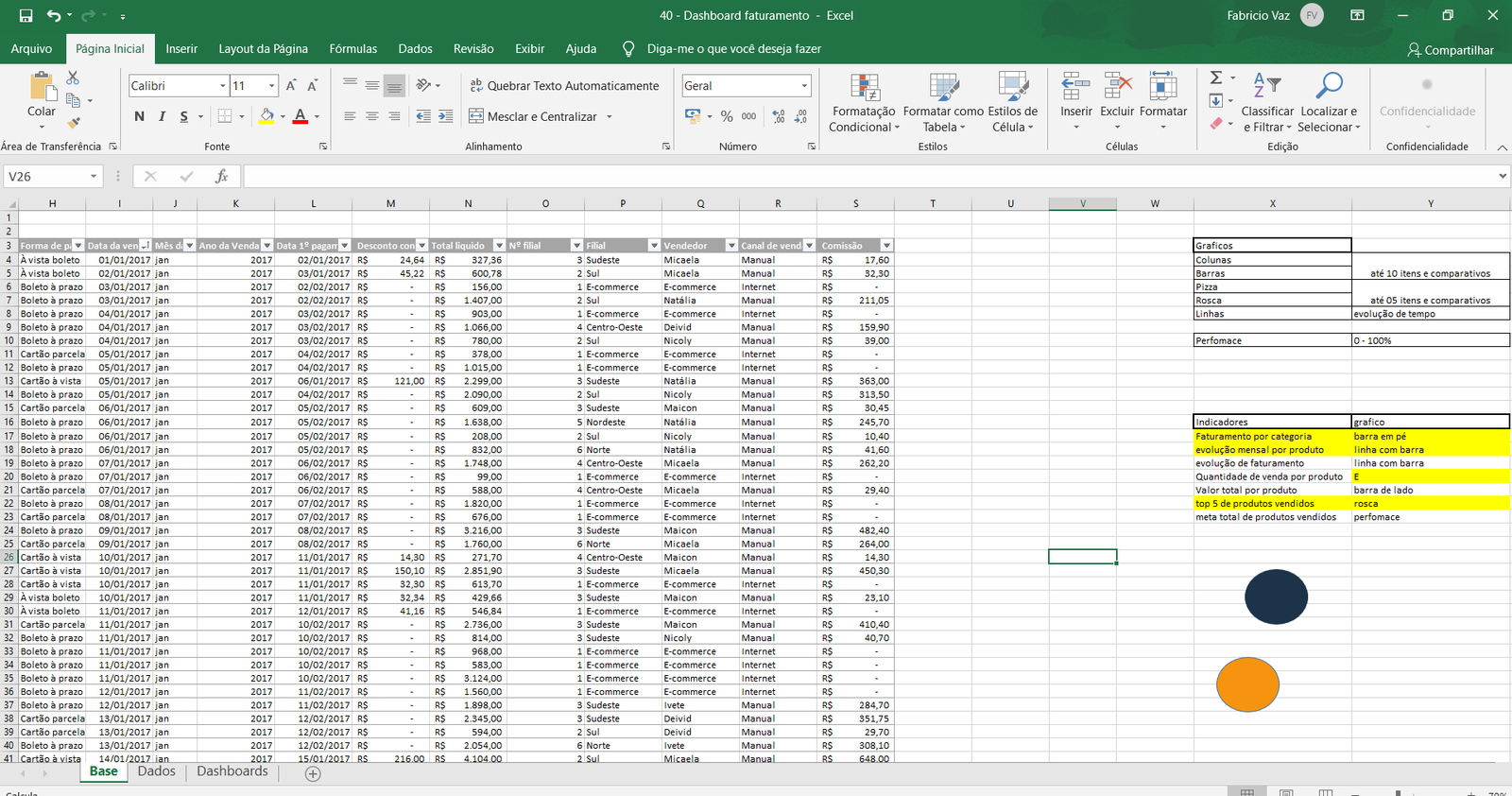This screenshot has height=796, width=1512.
Task: Open the Geral number format dropdown
Action: coord(804,86)
